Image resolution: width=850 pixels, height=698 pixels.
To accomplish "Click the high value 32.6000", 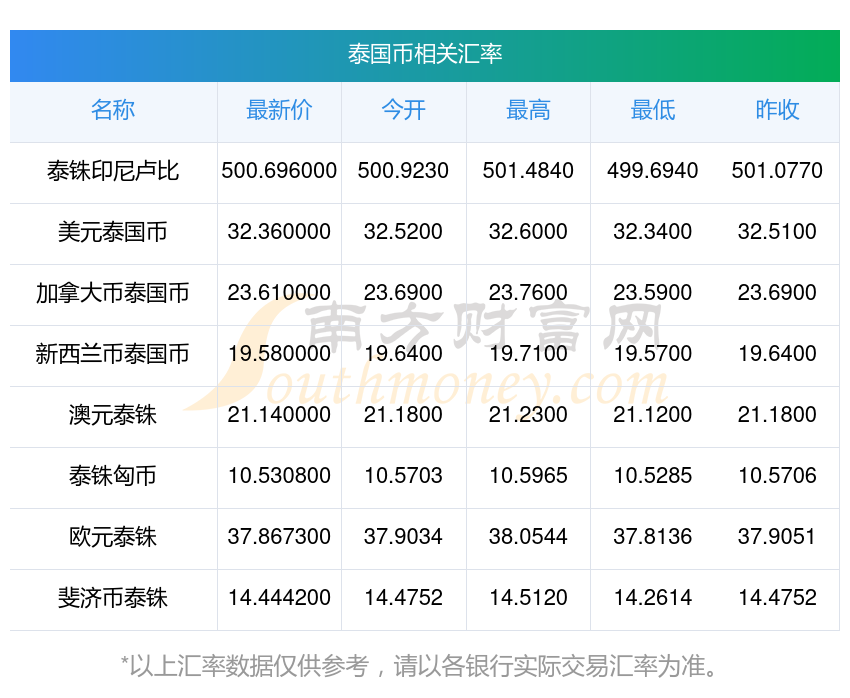I will pos(528,231).
